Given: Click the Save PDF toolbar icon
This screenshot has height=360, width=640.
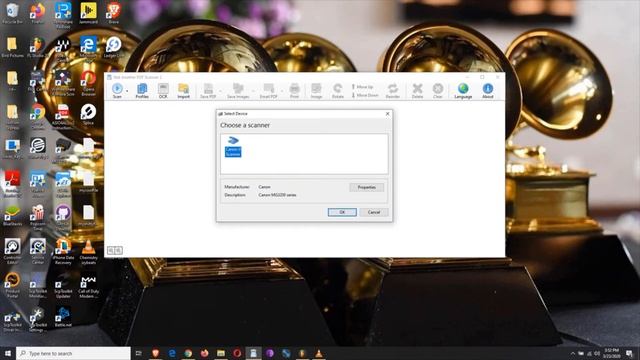Looking at the screenshot, I should [x=208, y=91].
